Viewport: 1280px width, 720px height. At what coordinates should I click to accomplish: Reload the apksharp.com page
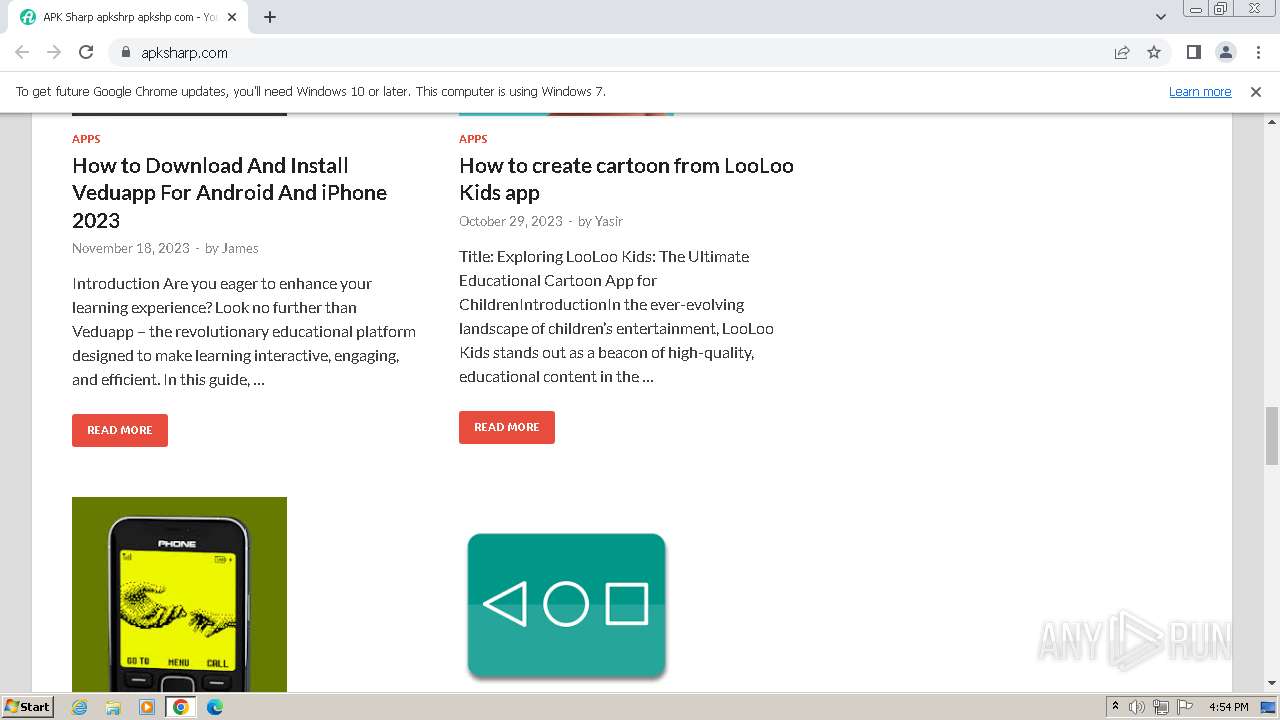(x=86, y=52)
